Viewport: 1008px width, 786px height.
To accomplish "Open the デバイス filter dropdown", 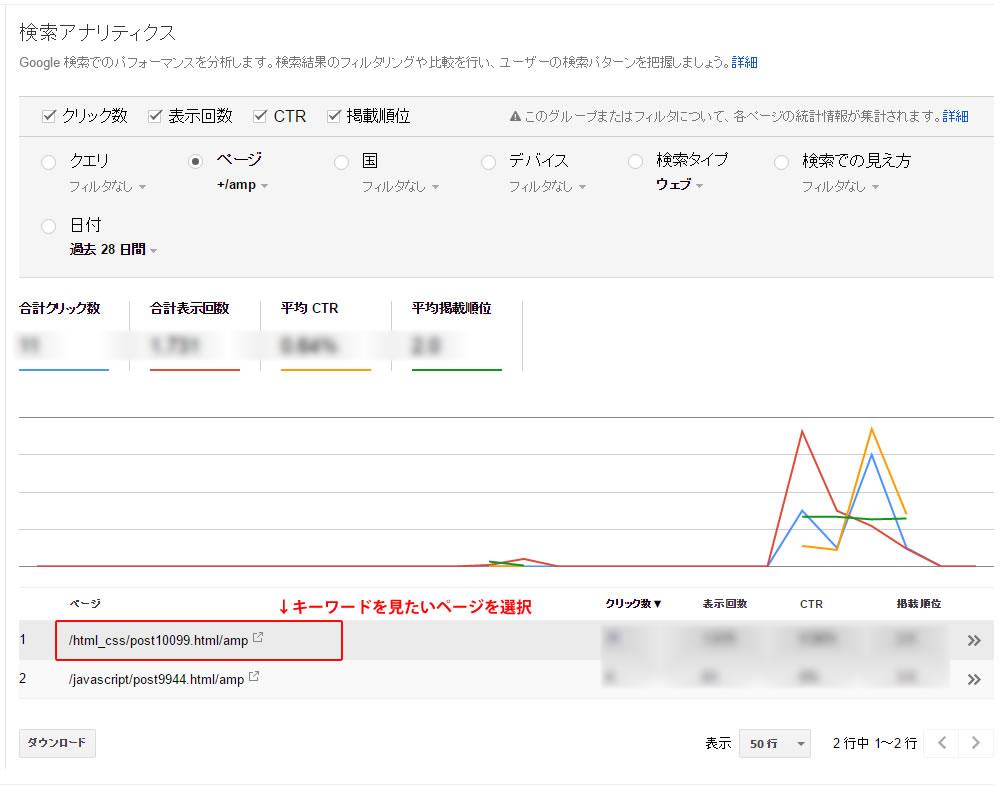I will click(x=548, y=186).
